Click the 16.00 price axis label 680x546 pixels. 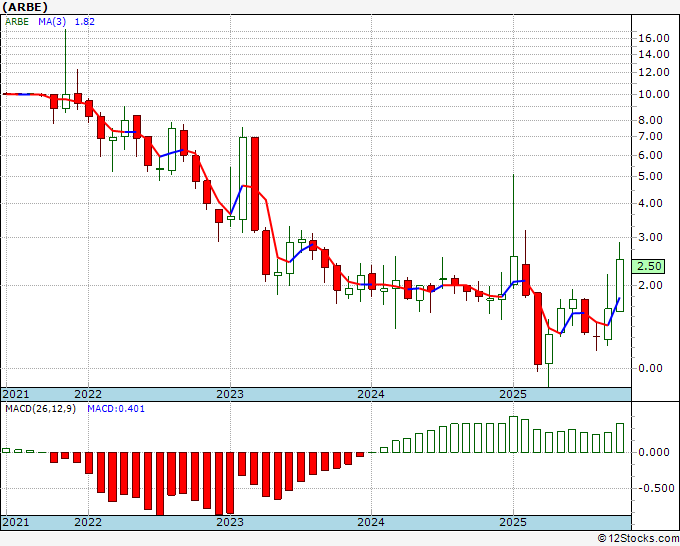[654, 38]
